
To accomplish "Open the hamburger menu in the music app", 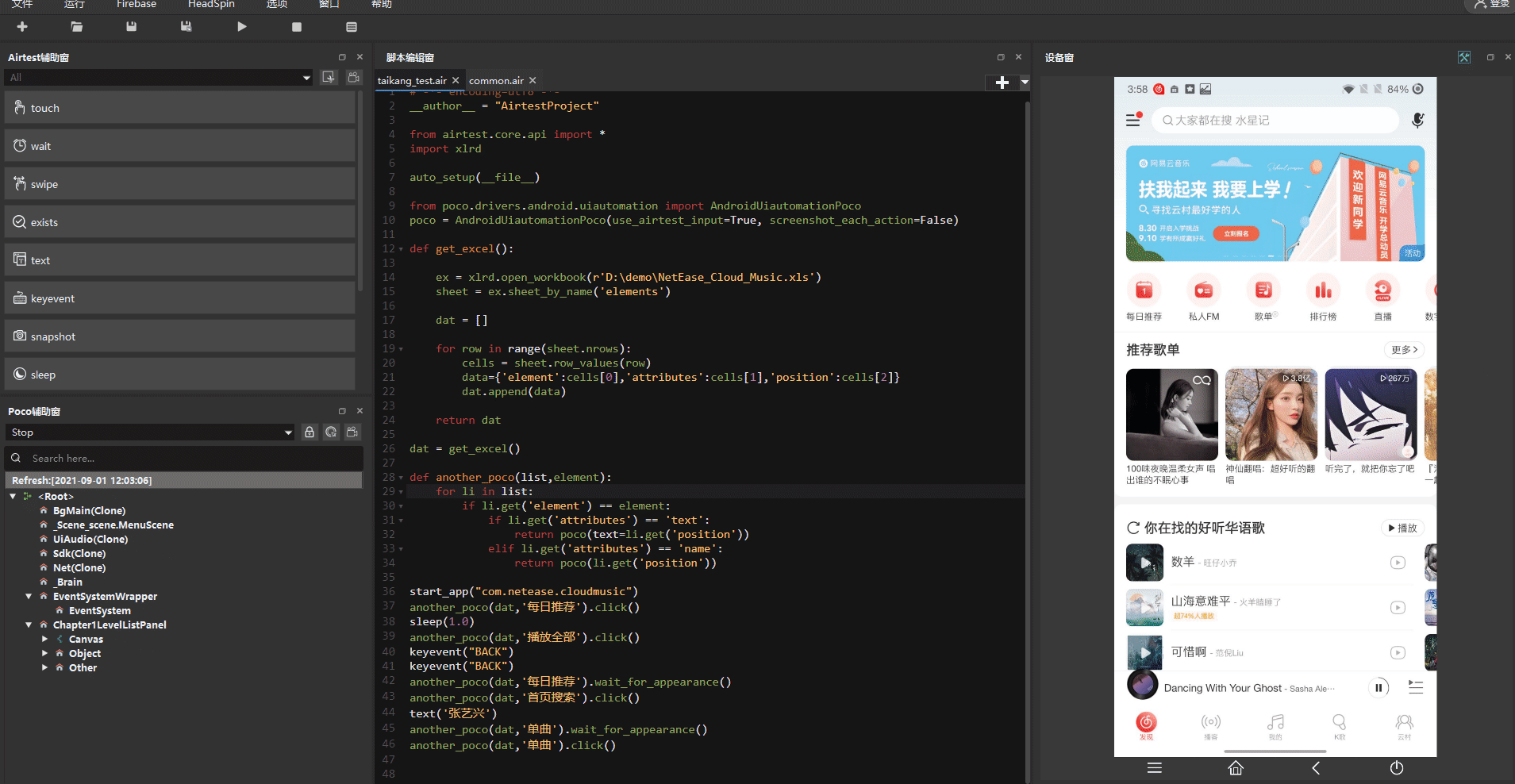I will click(x=1133, y=120).
